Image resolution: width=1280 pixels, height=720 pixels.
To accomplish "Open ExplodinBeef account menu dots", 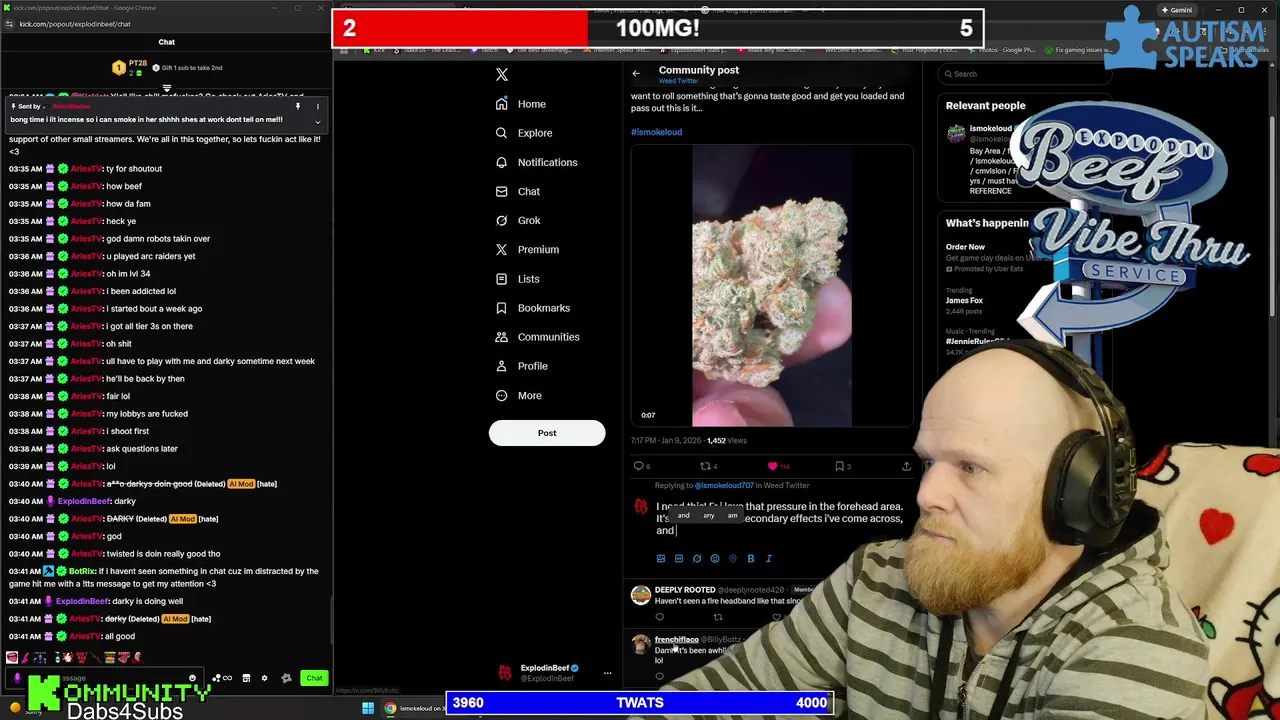I will tap(607, 673).
